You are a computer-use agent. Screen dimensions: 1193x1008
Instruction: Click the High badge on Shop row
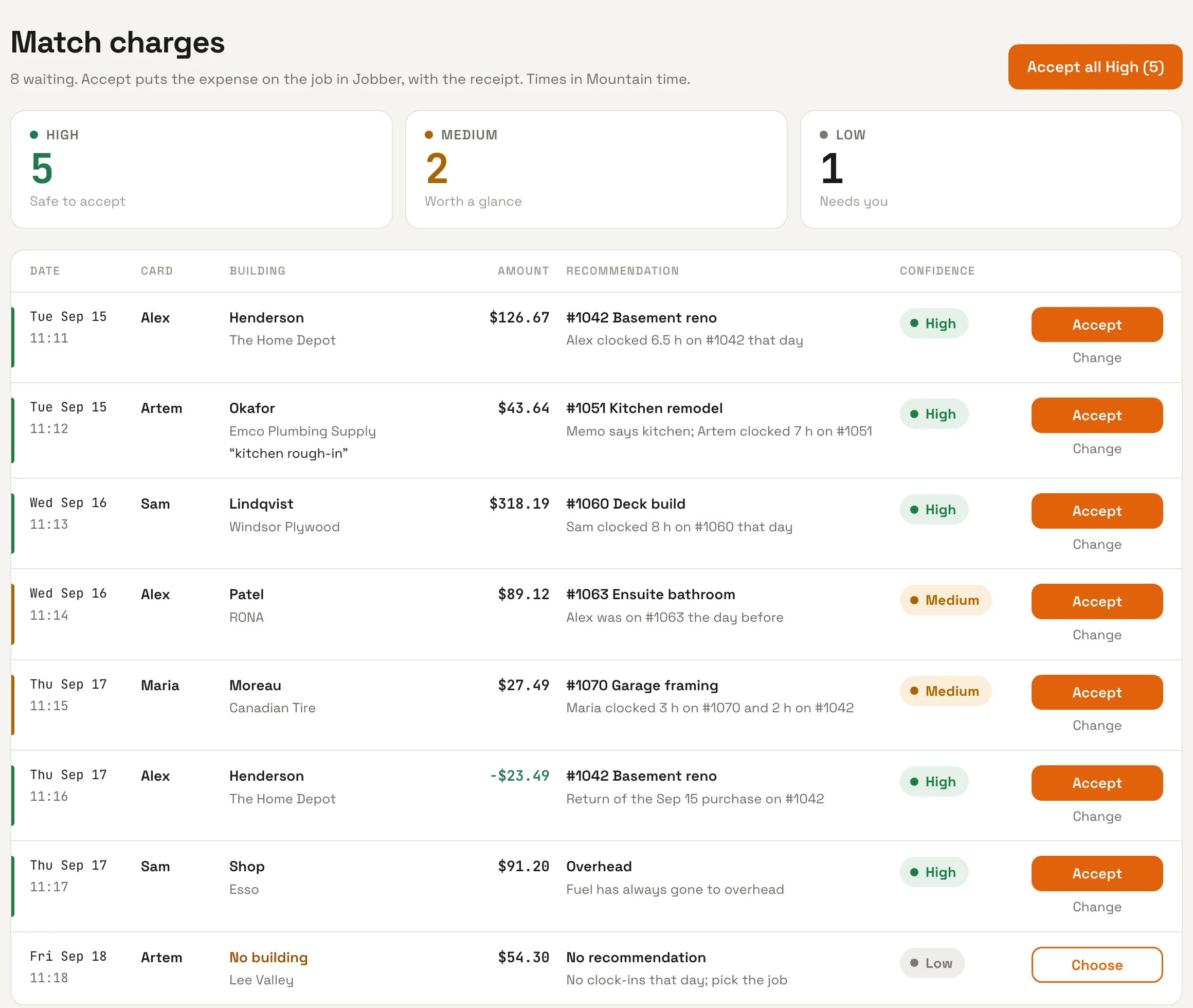(934, 872)
